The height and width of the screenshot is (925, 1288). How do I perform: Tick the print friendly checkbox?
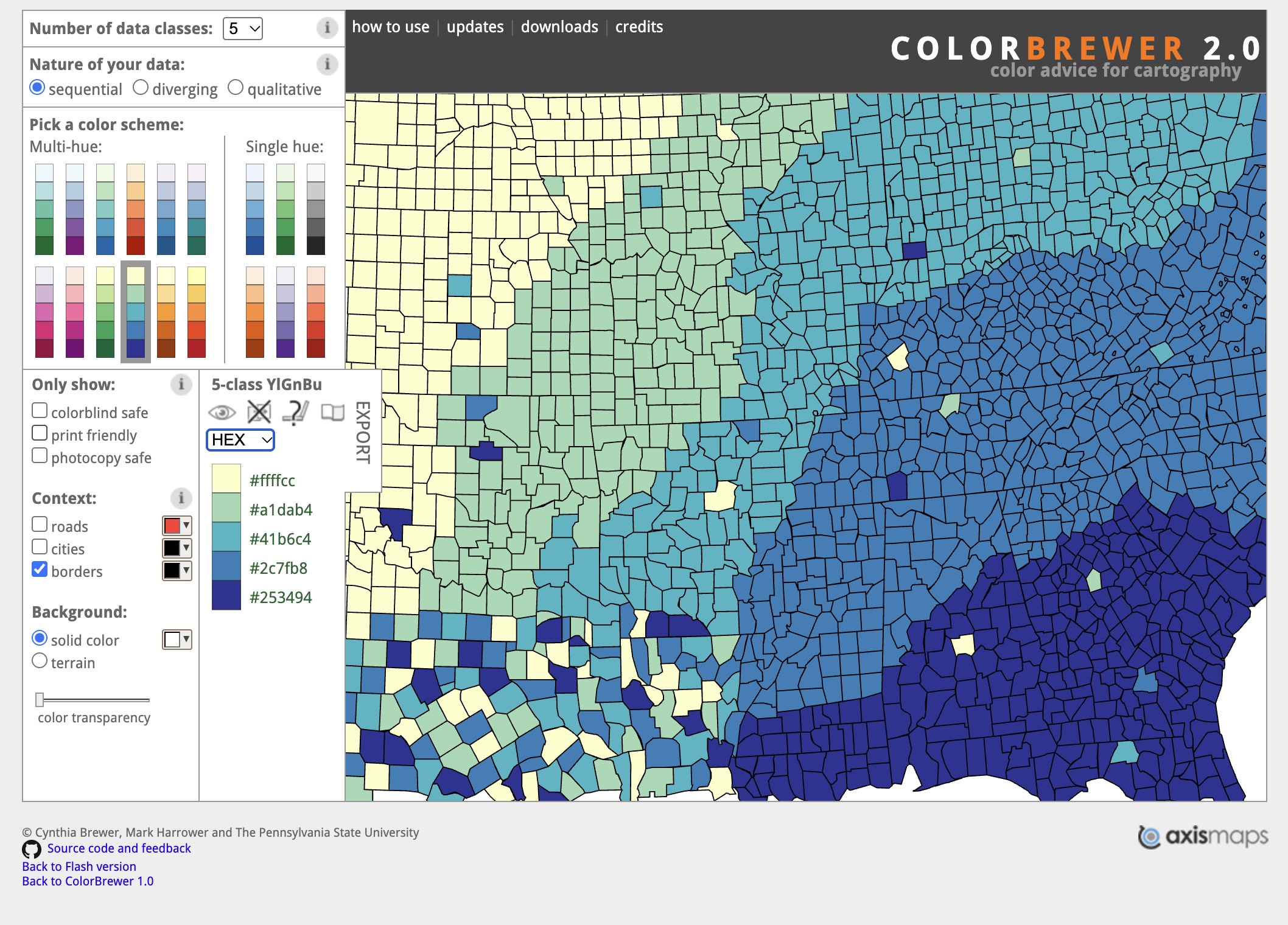(40, 433)
